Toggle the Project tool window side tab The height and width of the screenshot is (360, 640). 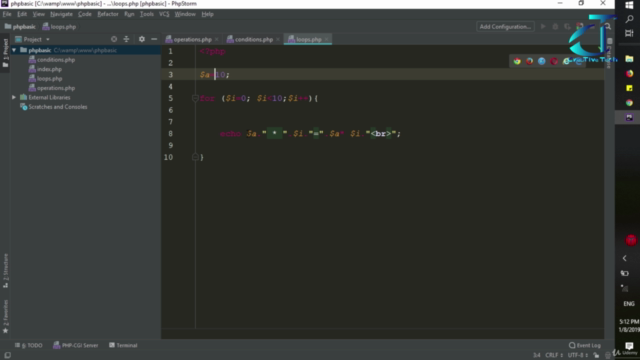coord(5,53)
